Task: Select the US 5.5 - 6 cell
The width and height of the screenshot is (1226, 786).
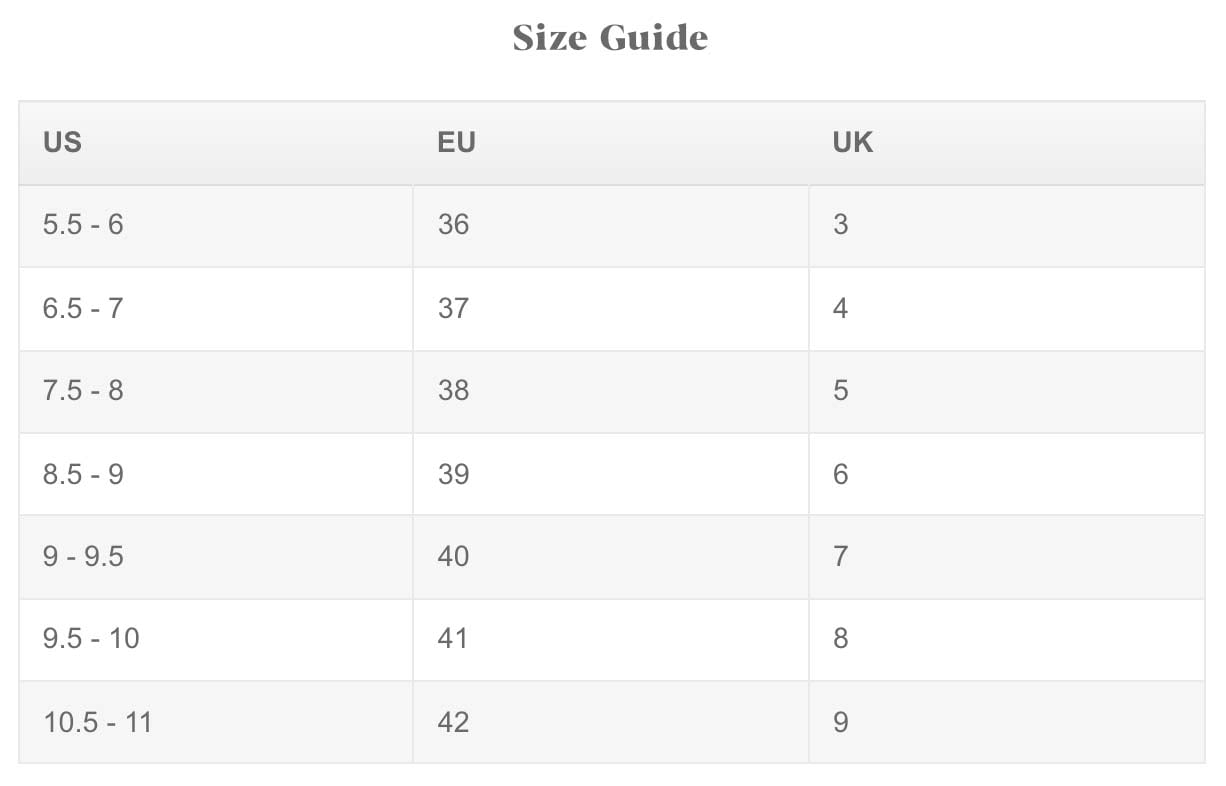Action: 83,225
